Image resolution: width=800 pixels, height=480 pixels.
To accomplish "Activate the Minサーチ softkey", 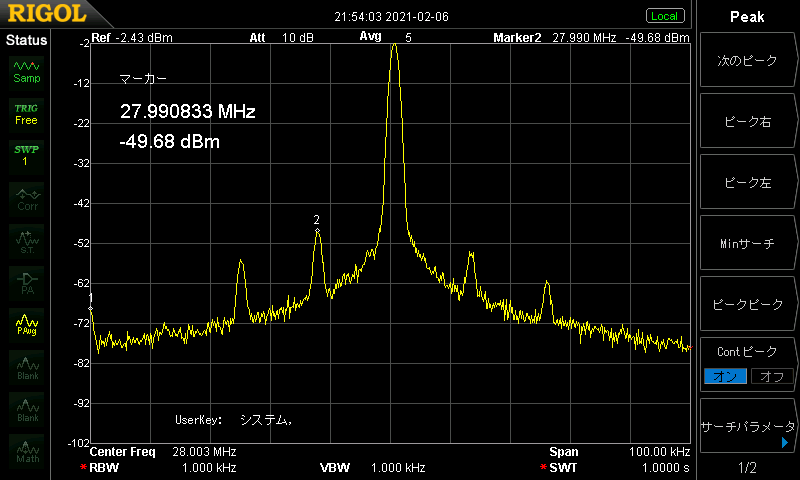I will pos(747,243).
